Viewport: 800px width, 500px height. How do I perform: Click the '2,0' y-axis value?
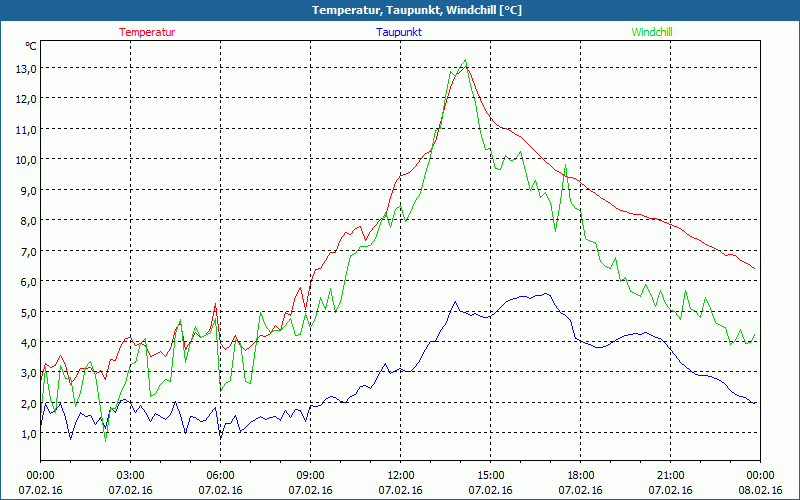[x=28, y=404]
